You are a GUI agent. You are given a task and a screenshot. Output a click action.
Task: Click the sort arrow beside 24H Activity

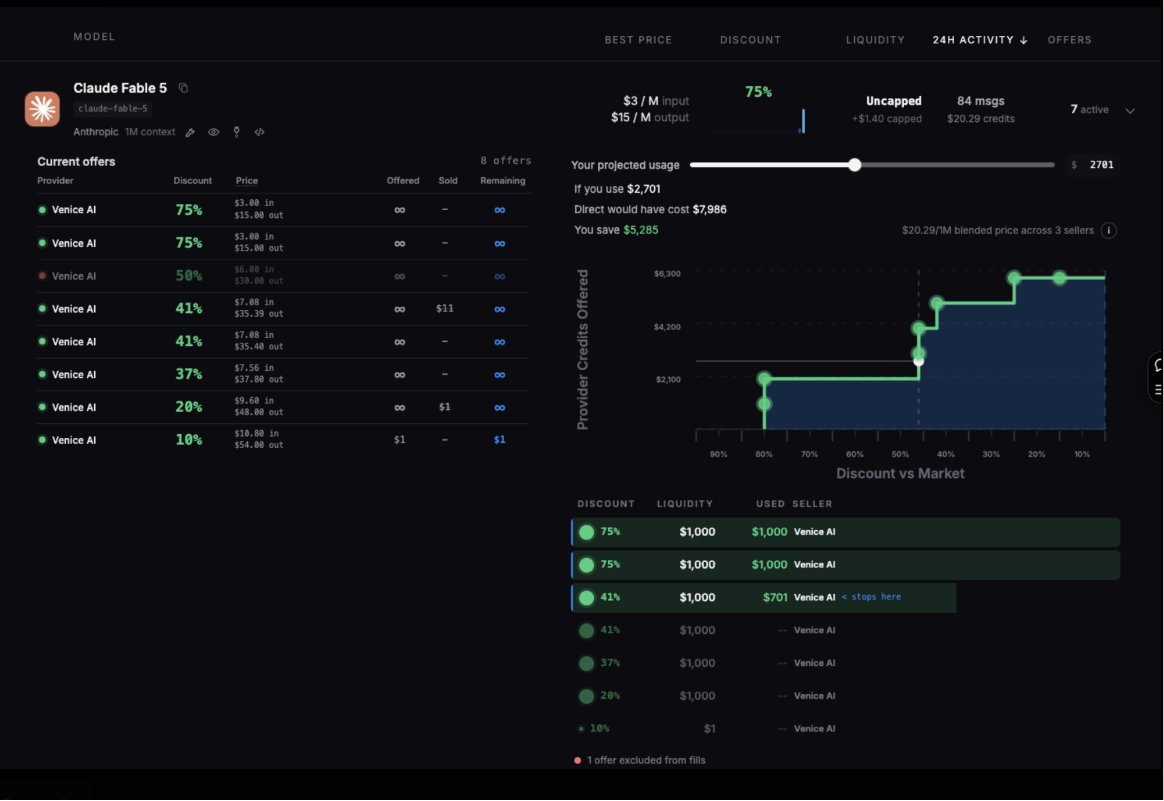(1024, 40)
